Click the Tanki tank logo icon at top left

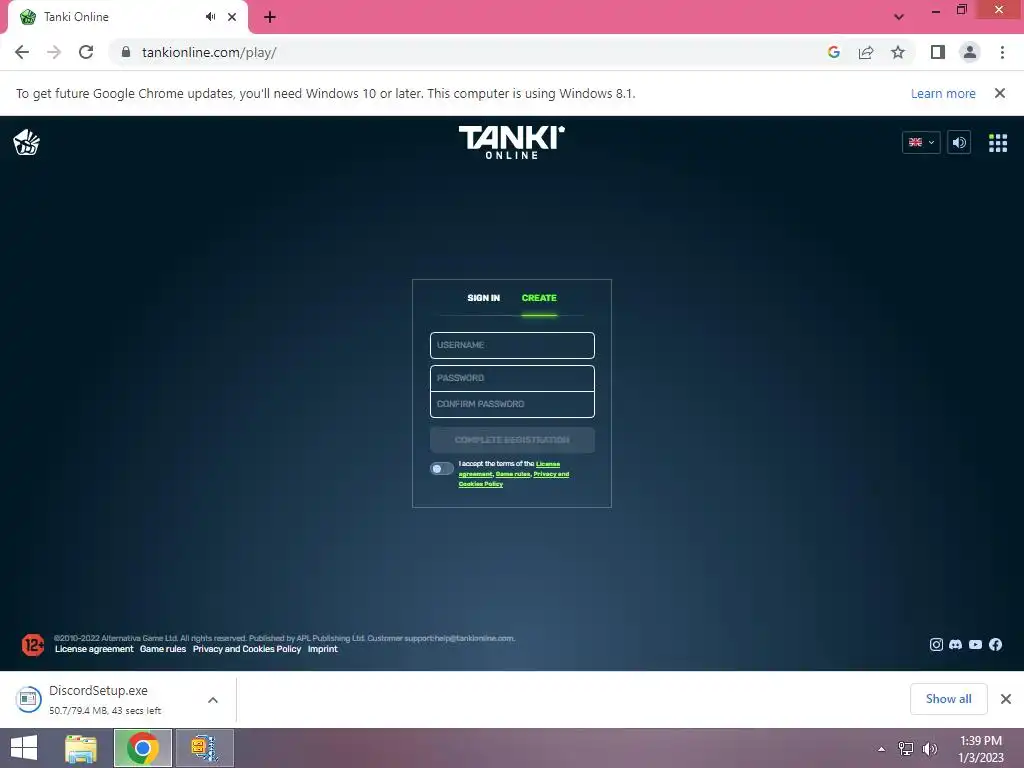(x=26, y=142)
